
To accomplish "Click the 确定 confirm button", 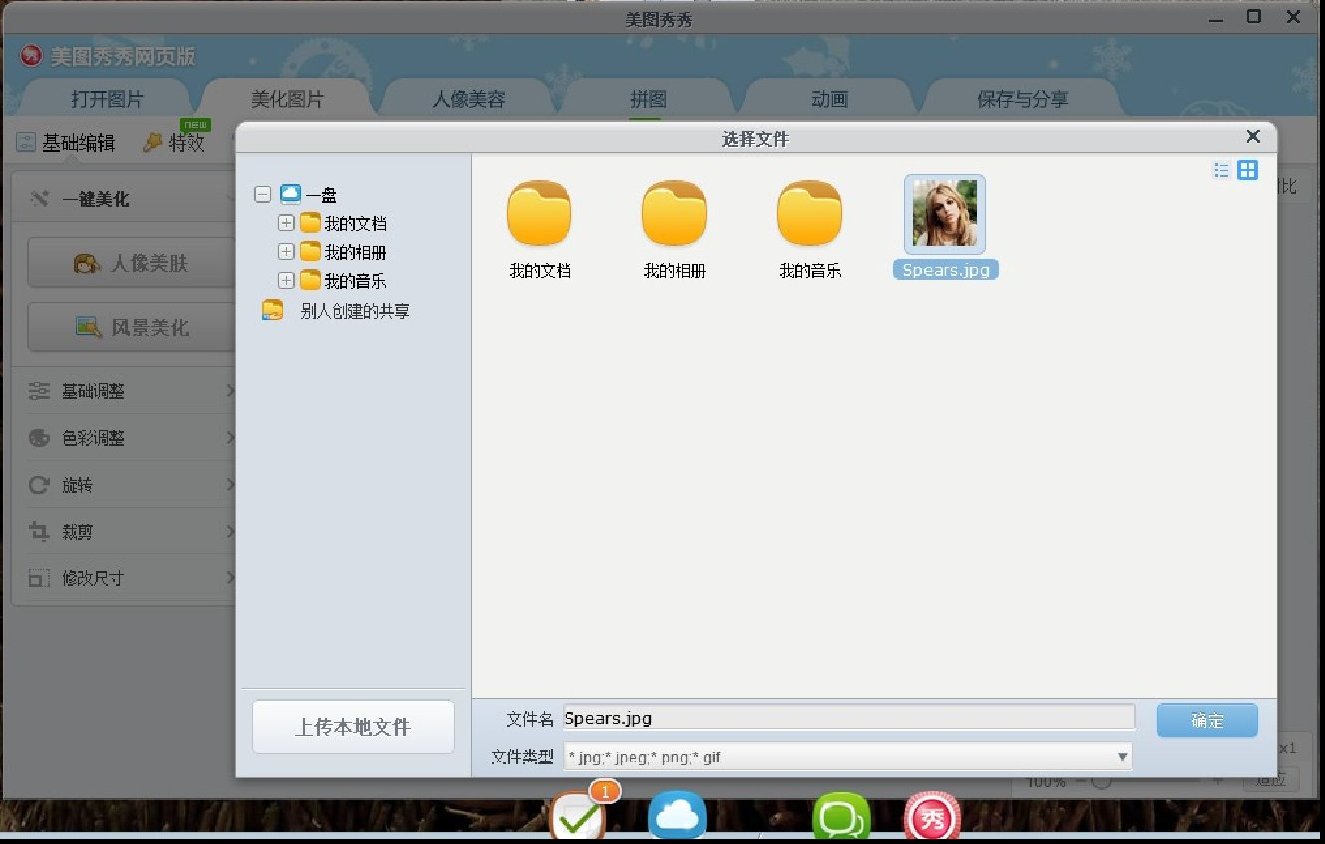I will [x=1207, y=720].
